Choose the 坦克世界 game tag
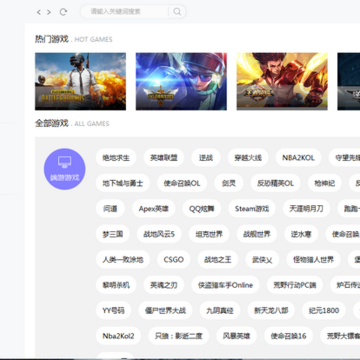The height and width of the screenshot is (360, 360). (209, 234)
